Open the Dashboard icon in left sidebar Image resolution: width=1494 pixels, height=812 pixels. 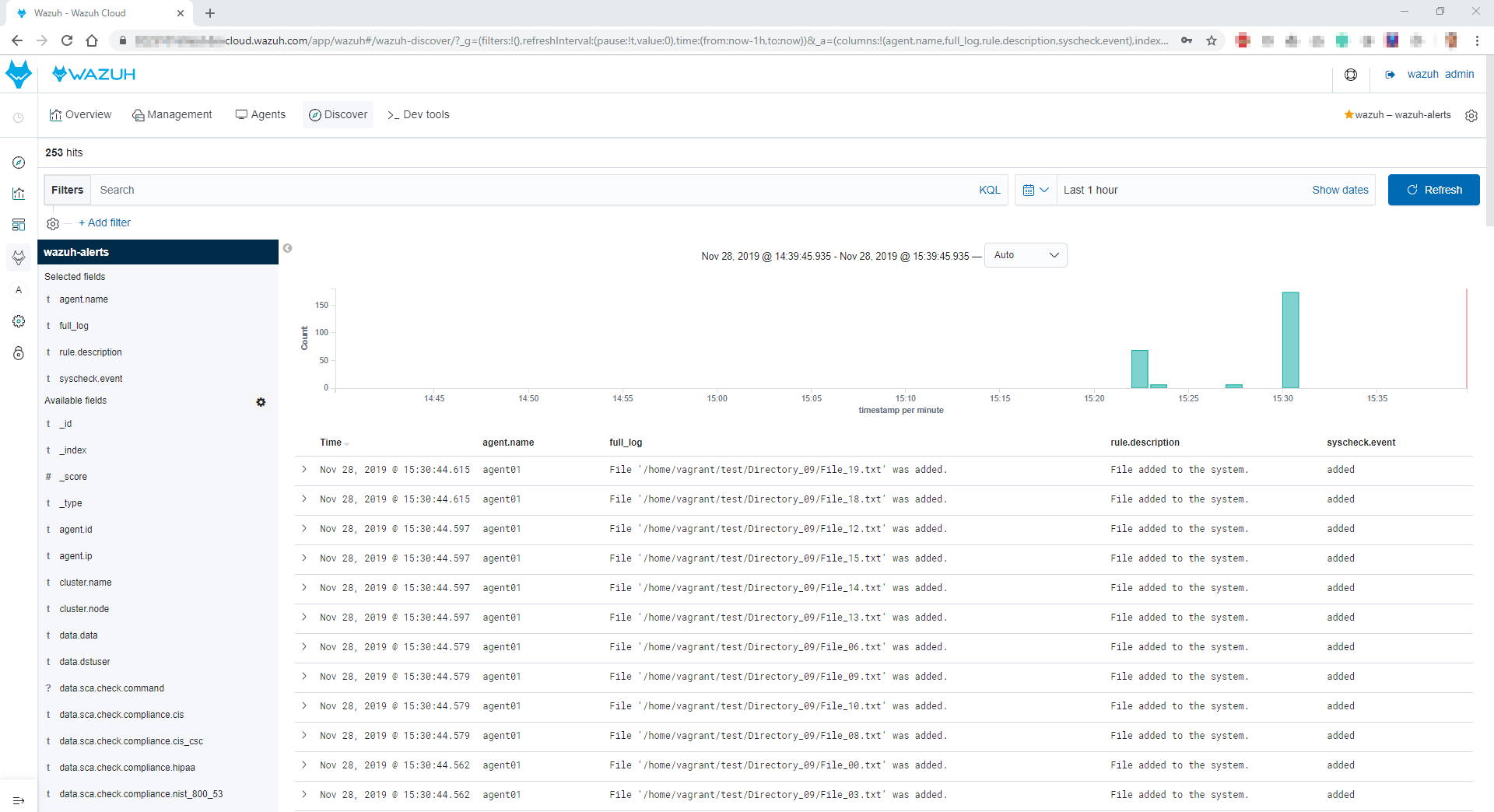[x=19, y=225]
